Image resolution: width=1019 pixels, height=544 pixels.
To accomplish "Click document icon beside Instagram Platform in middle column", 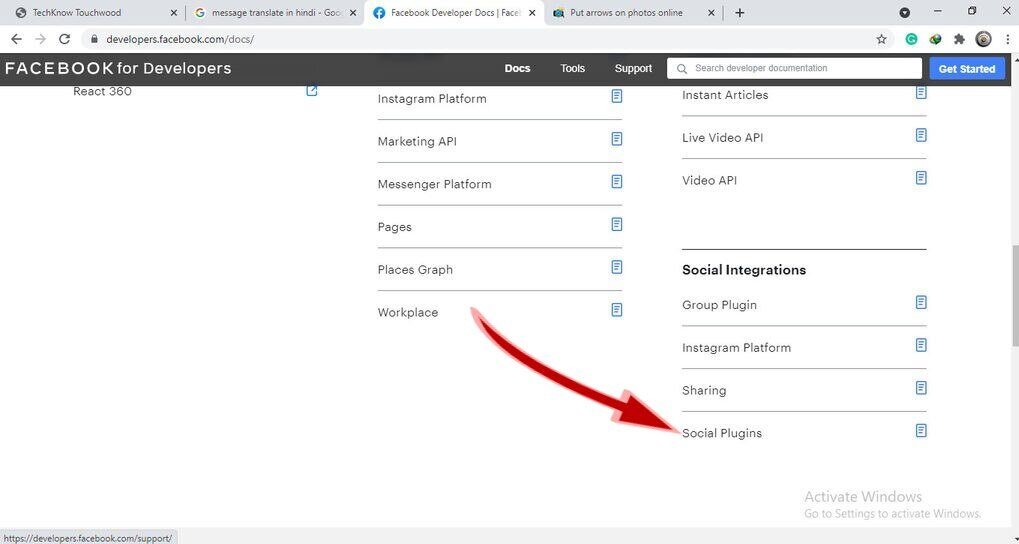I will tap(617, 96).
